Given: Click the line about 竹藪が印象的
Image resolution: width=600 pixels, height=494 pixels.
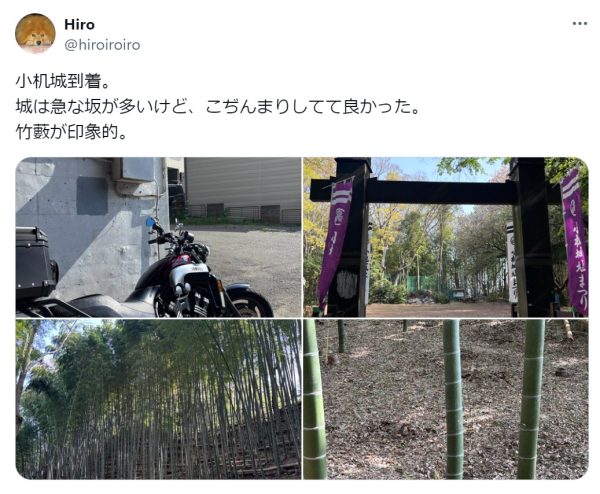Looking at the screenshot, I should [71, 132].
